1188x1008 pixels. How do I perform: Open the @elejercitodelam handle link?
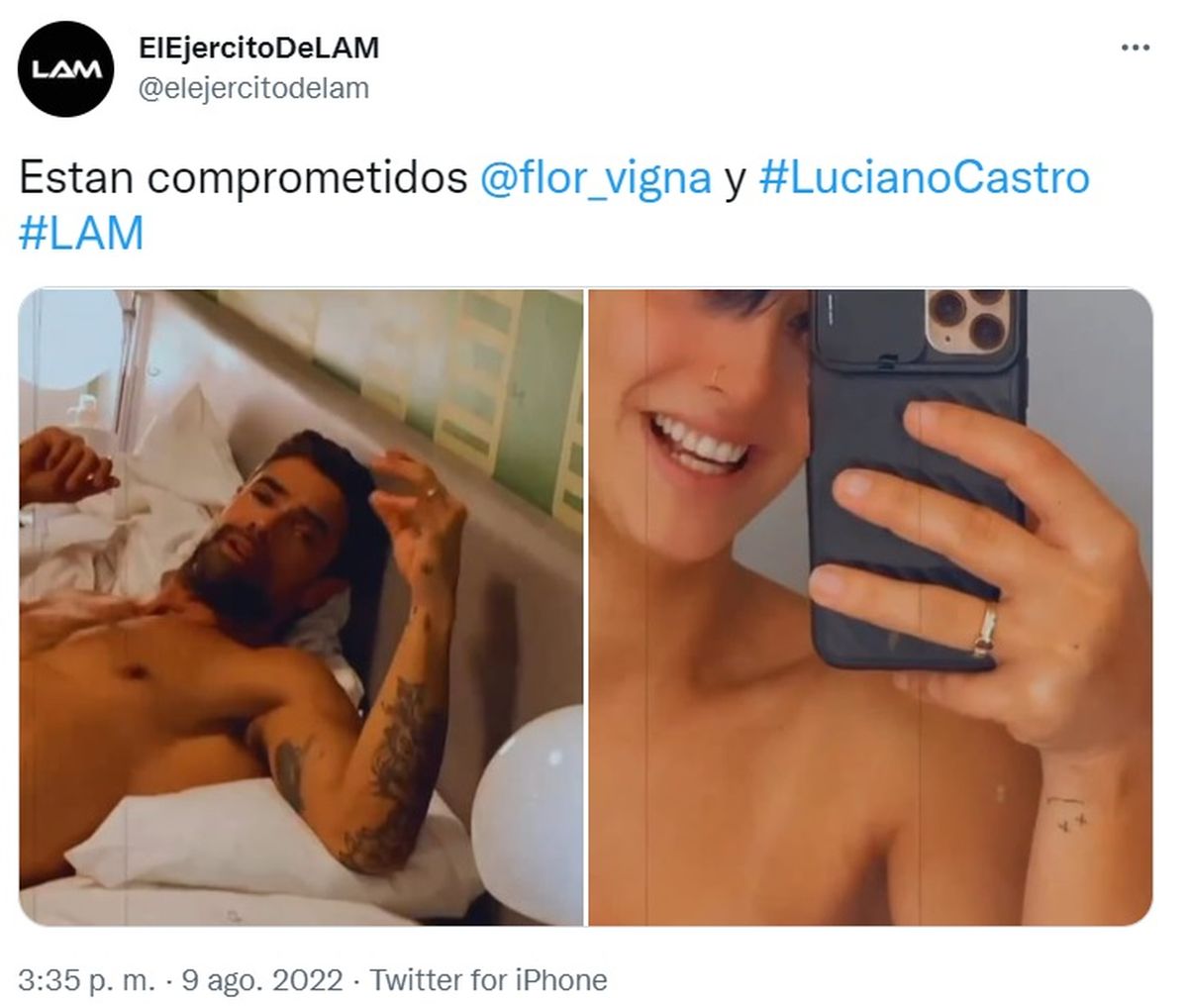253,88
